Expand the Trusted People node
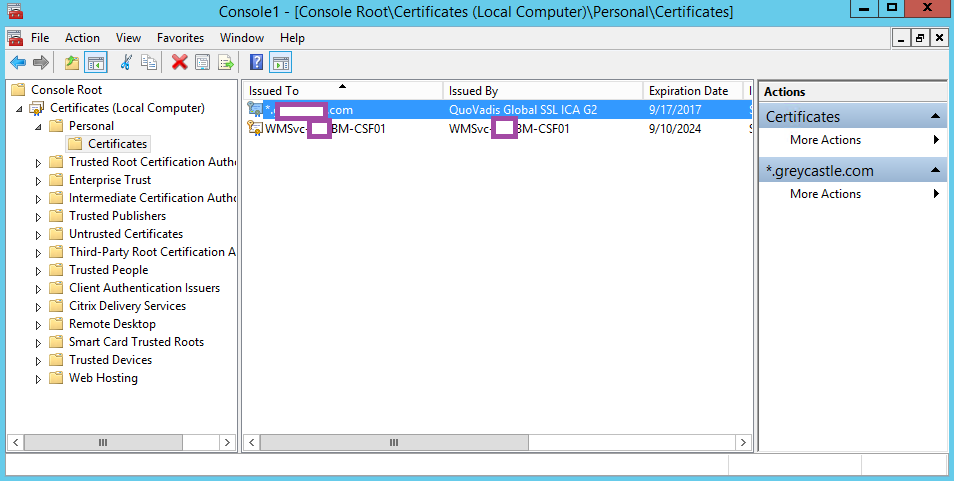The image size is (954, 481). [38, 271]
